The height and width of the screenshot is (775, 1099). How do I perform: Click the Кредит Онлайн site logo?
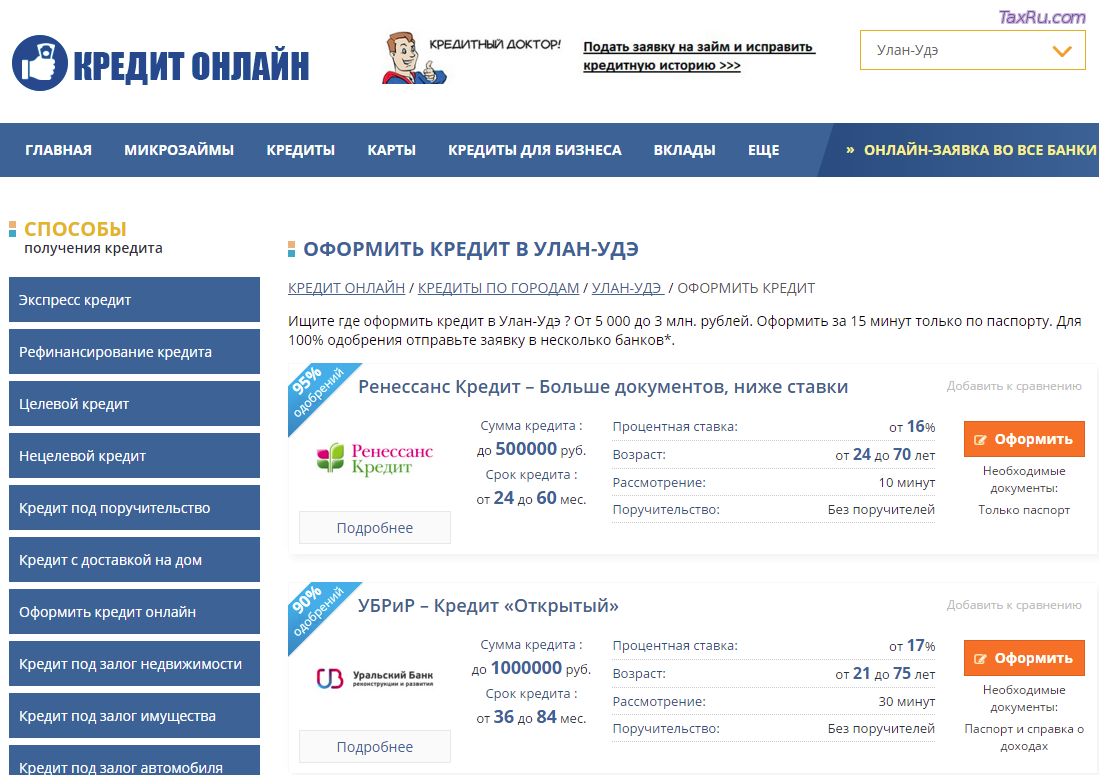coord(161,64)
